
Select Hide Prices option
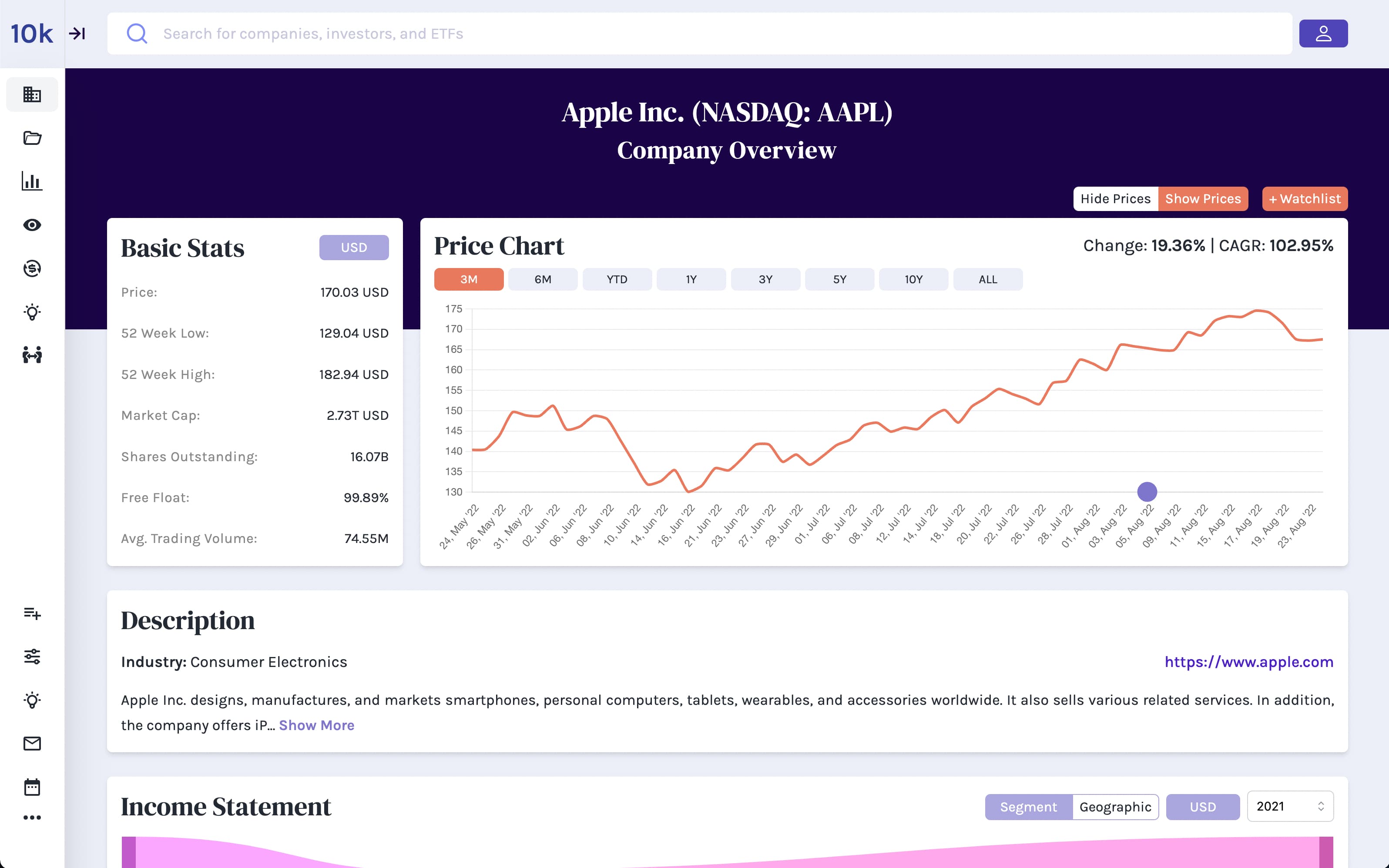[1115, 199]
